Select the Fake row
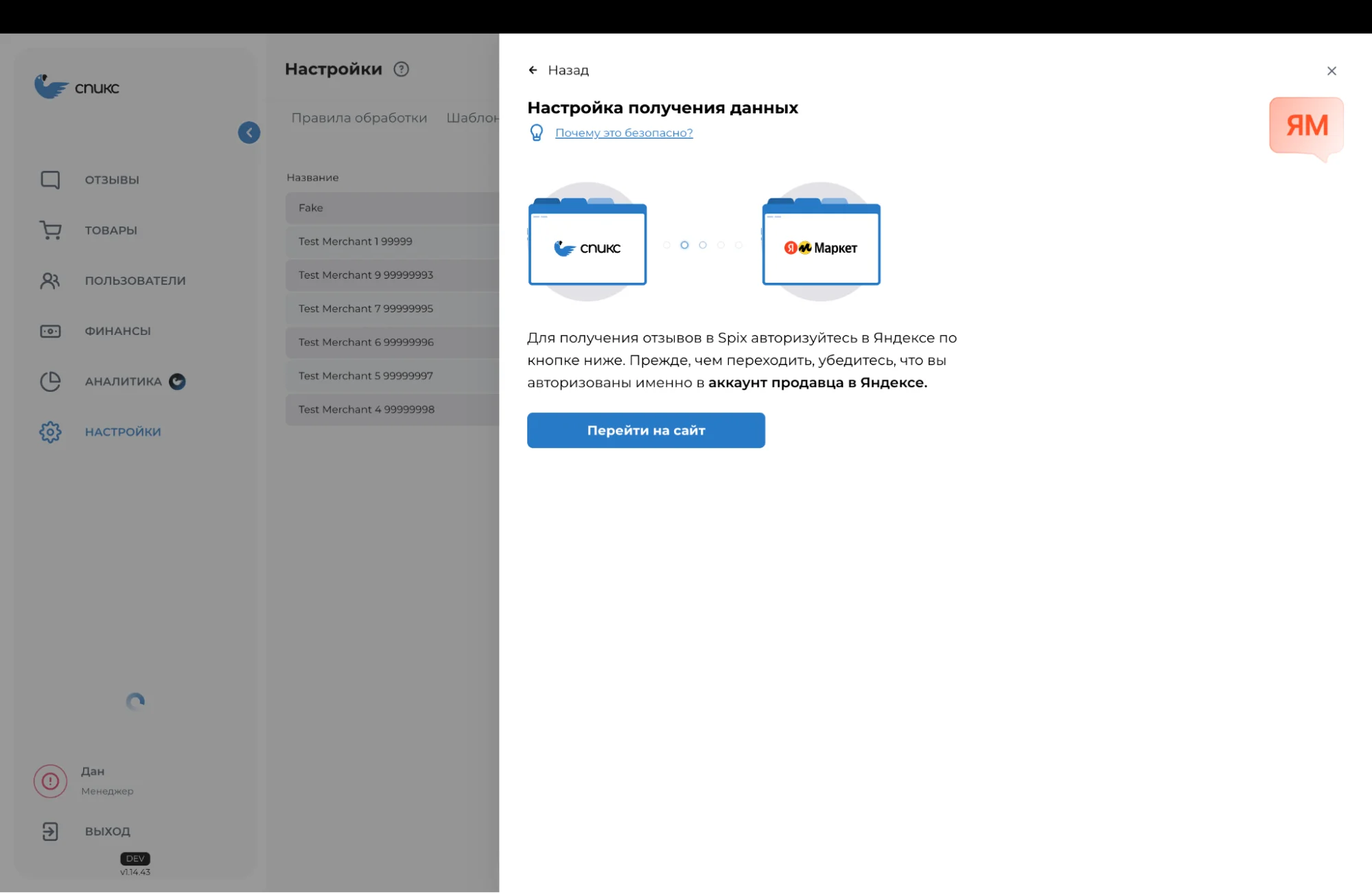This screenshot has height=893, width=1372. tap(393, 208)
